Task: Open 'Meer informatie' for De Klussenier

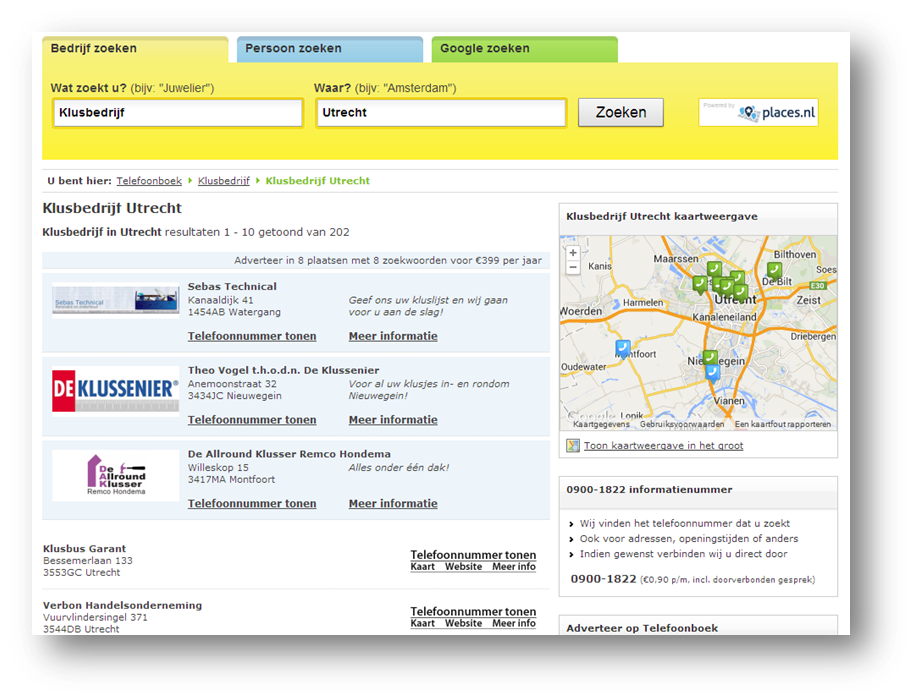Action: (393, 419)
